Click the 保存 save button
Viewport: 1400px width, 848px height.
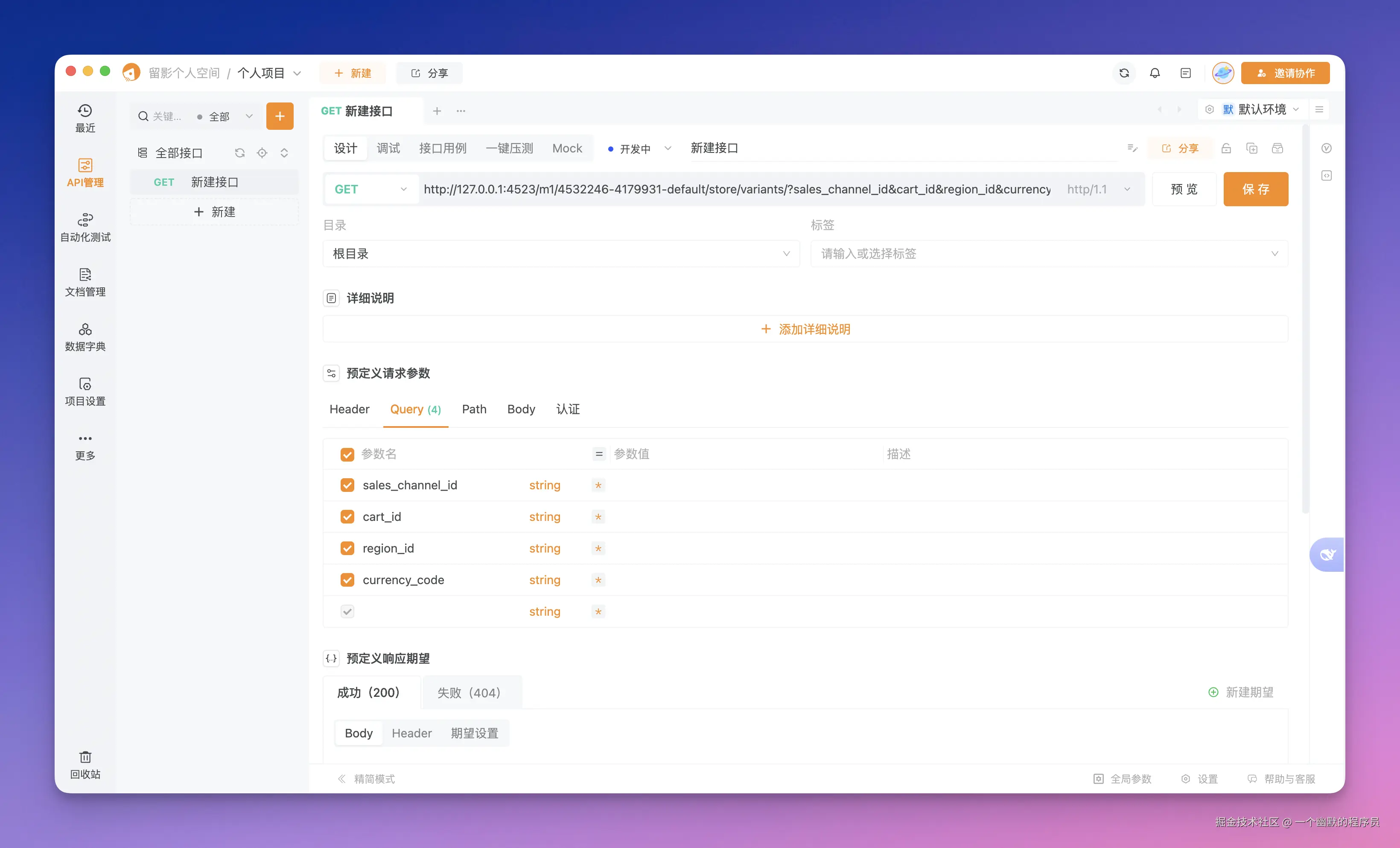(1255, 189)
